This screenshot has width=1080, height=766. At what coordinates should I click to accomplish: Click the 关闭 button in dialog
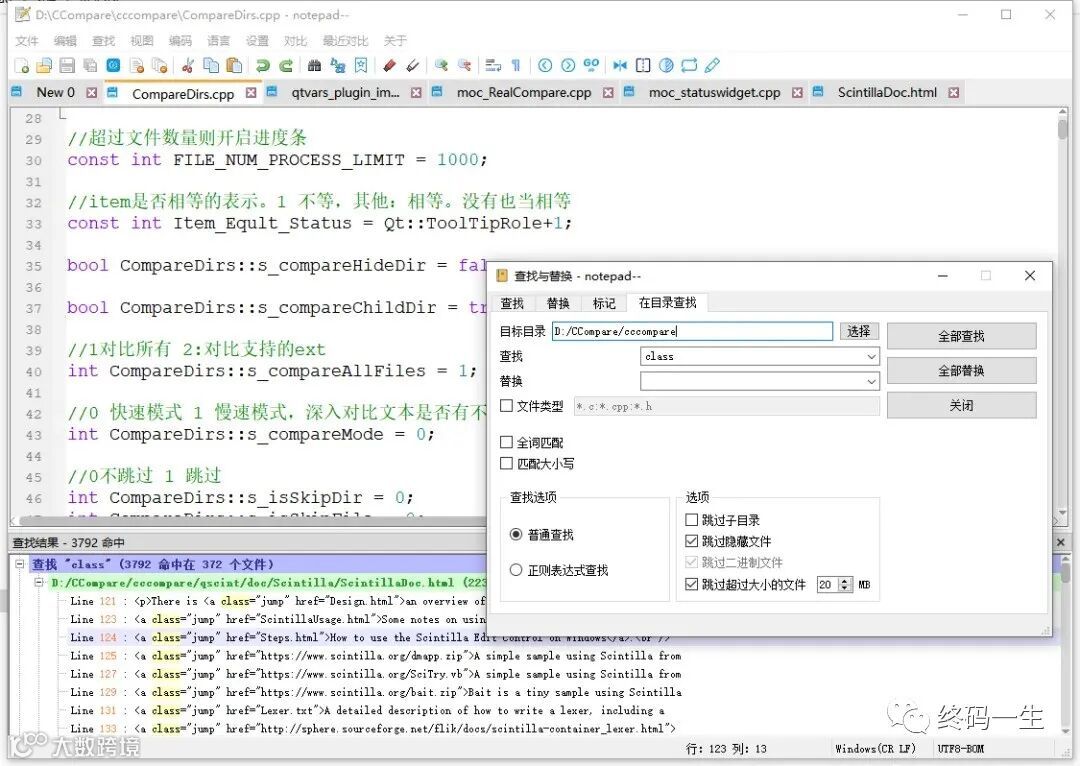click(962, 405)
